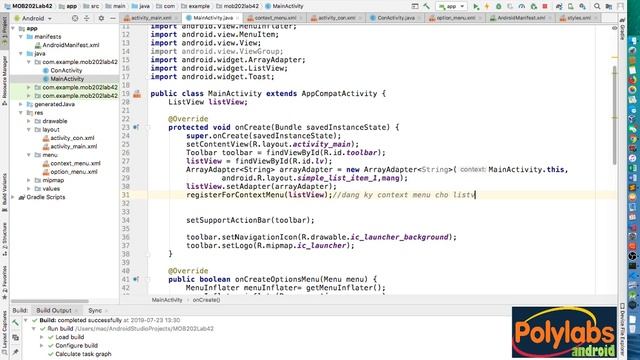Click Collapse All icon in Project panel
The height and width of the screenshot is (360, 640).
pos(87,18)
